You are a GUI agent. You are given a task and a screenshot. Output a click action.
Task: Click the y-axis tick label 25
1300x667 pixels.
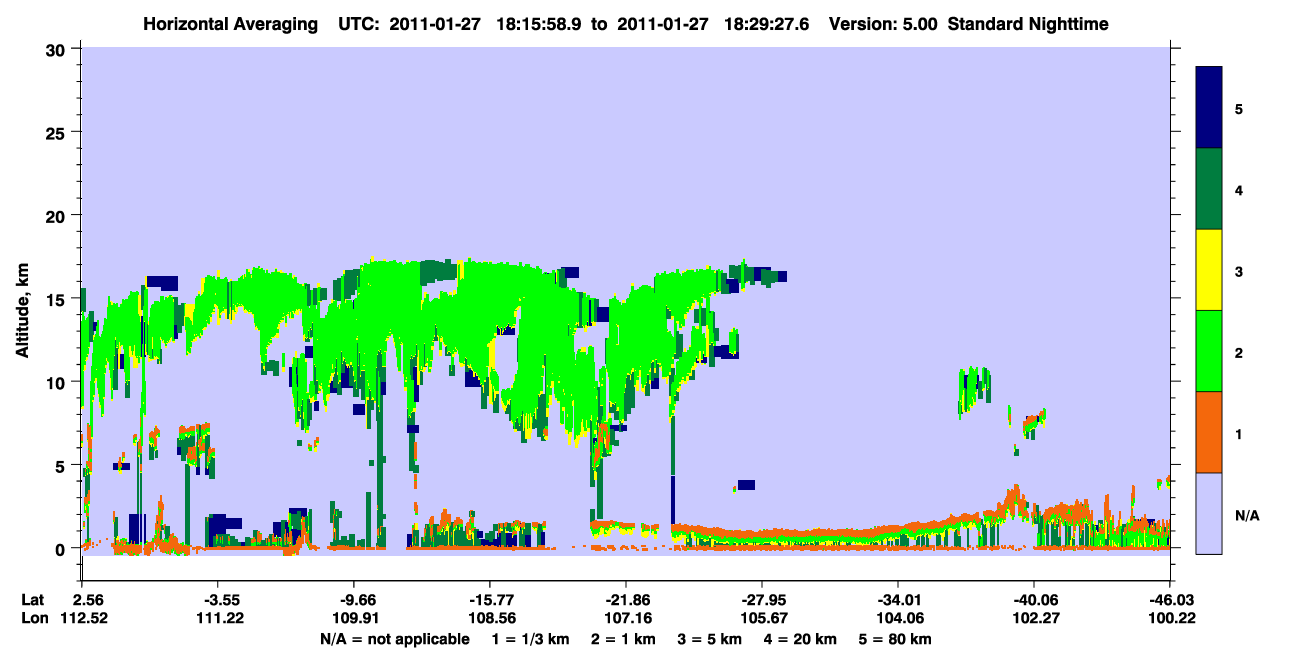click(x=58, y=132)
